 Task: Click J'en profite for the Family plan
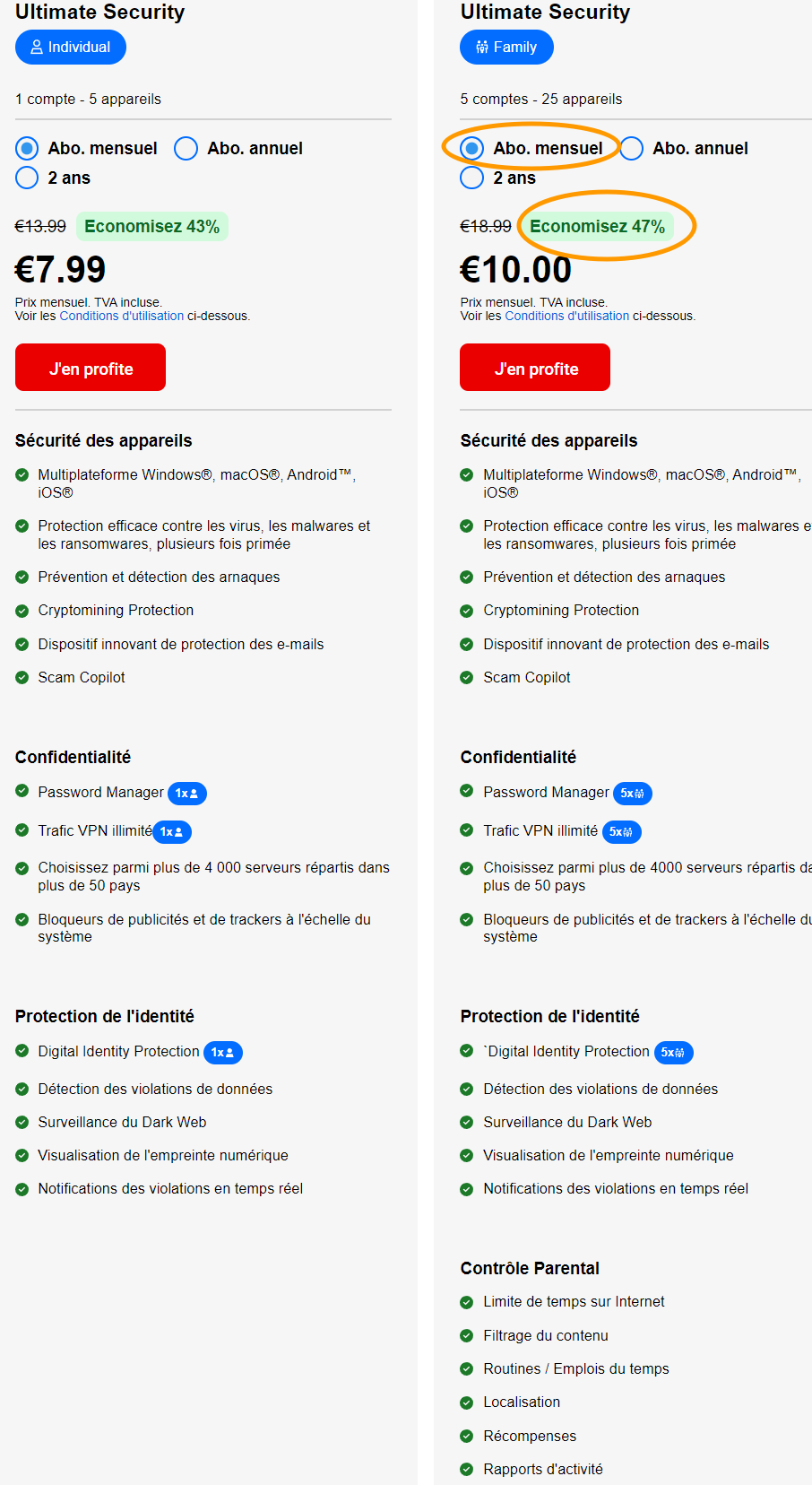[534, 367]
